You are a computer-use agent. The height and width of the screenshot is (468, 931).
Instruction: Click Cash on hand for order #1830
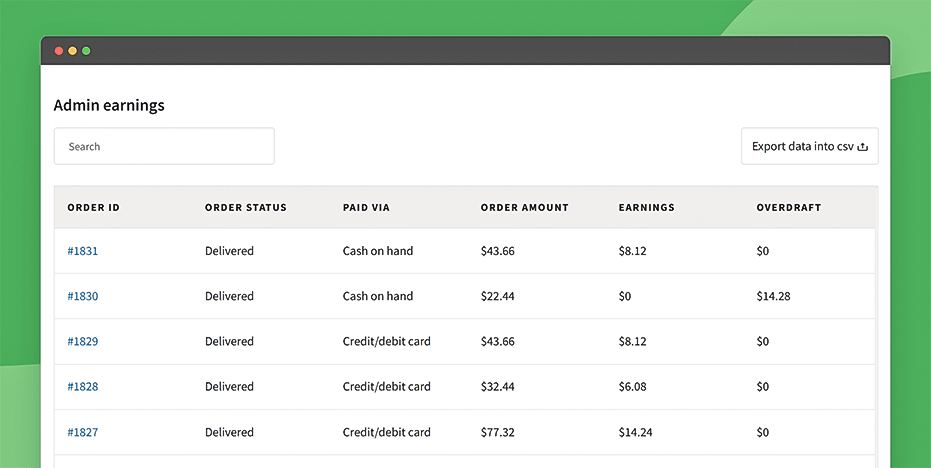point(378,296)
